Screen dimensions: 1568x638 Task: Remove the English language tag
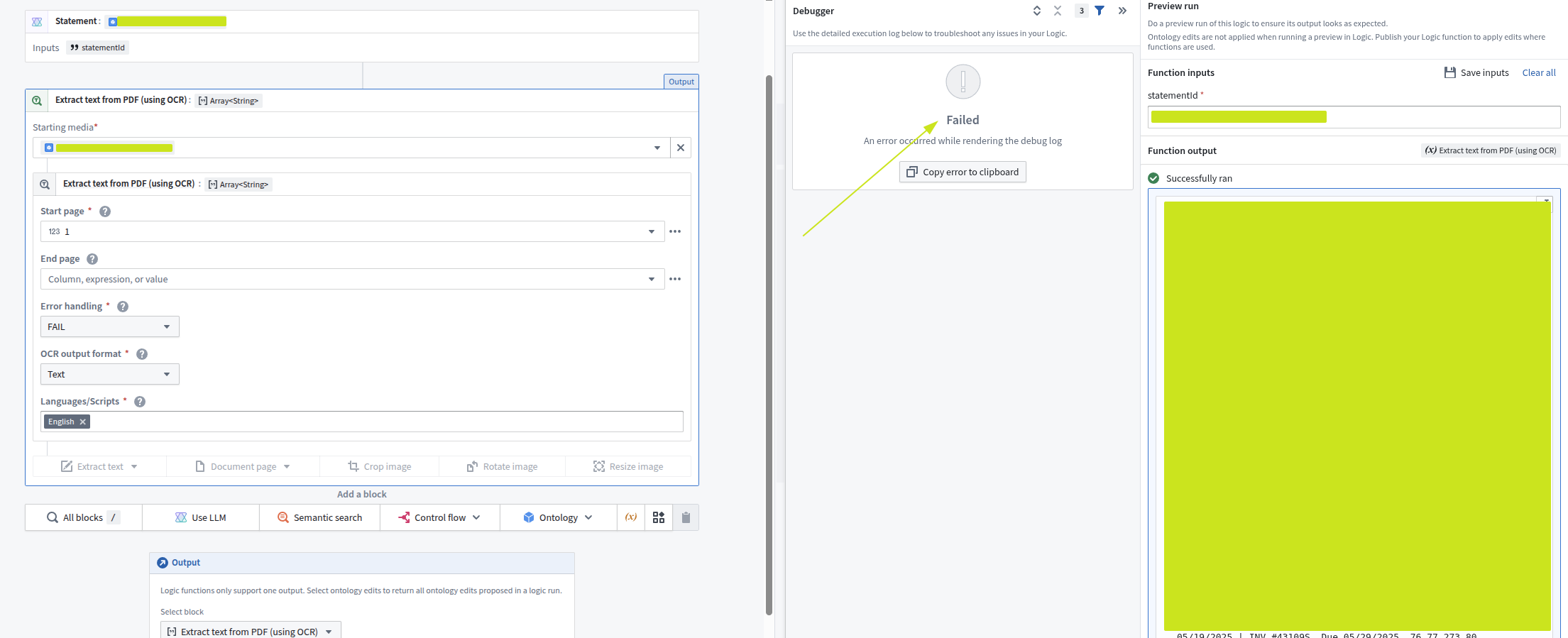[83, 422]
